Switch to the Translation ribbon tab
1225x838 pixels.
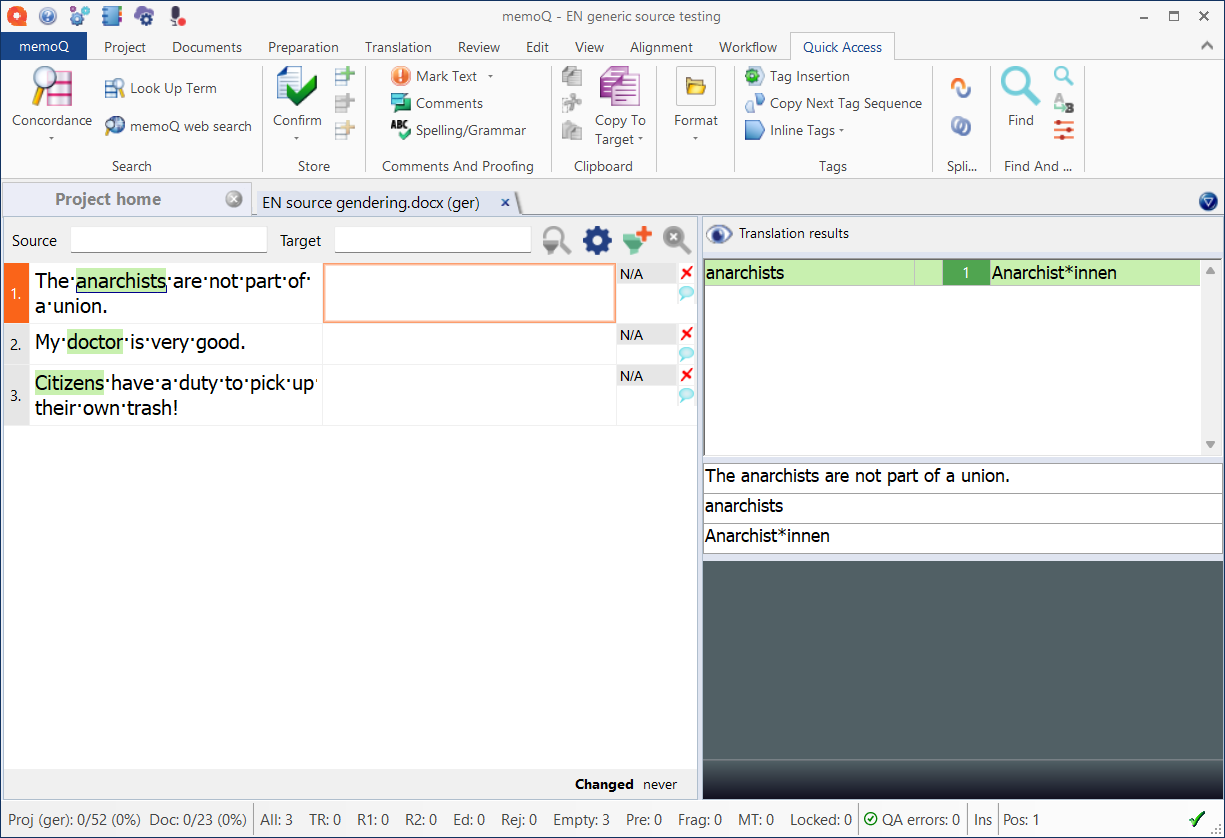pos(398,47)
